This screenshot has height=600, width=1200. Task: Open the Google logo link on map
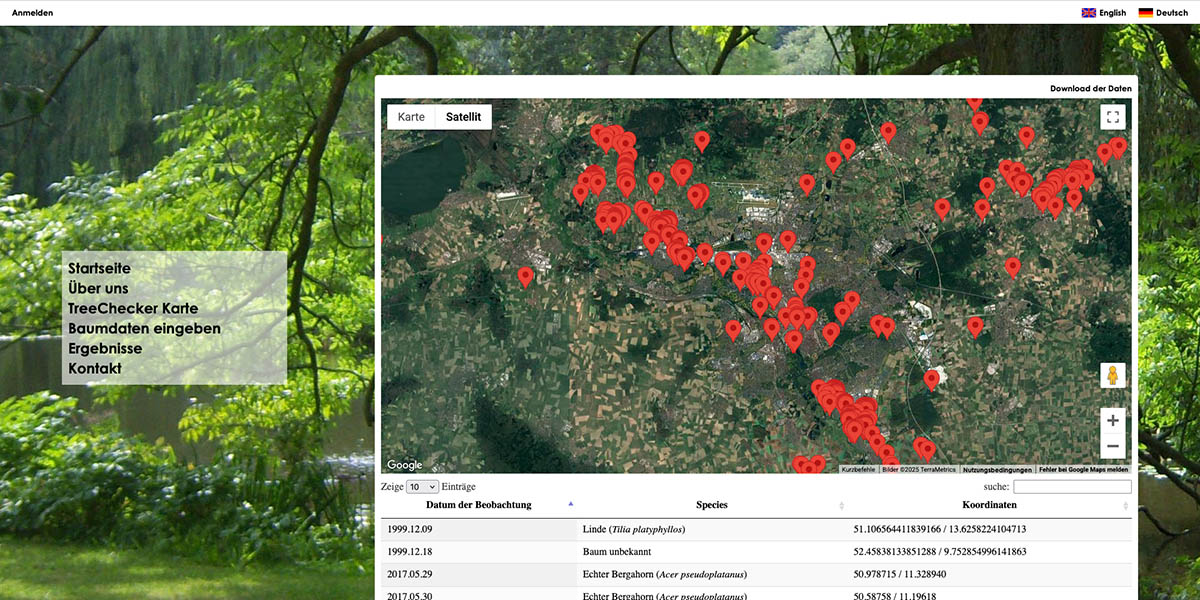pyautogui.click(x=405, y=465)
